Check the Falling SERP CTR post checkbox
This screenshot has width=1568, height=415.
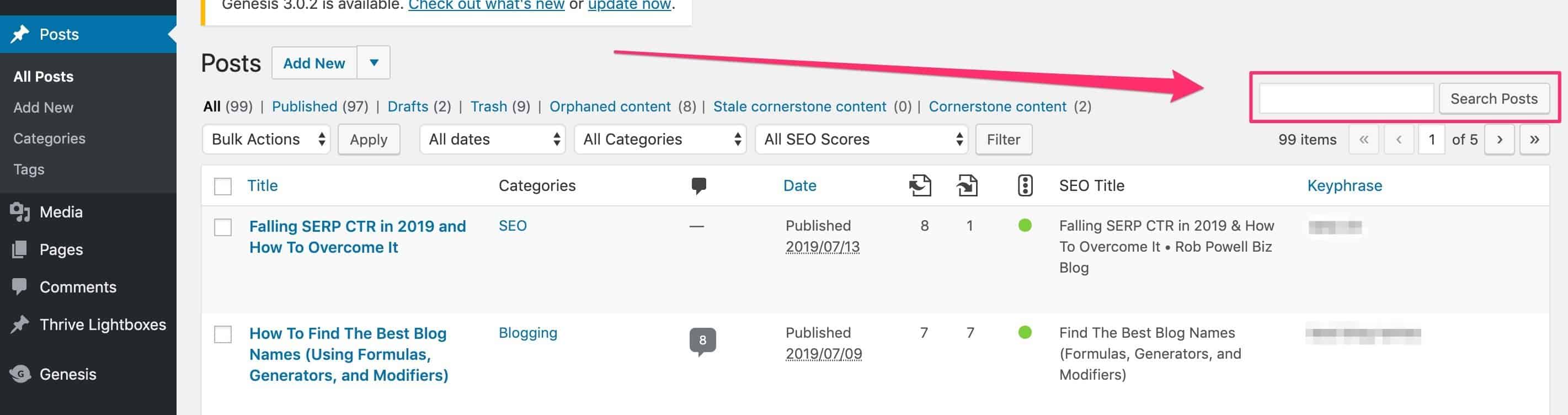(223, 227)
